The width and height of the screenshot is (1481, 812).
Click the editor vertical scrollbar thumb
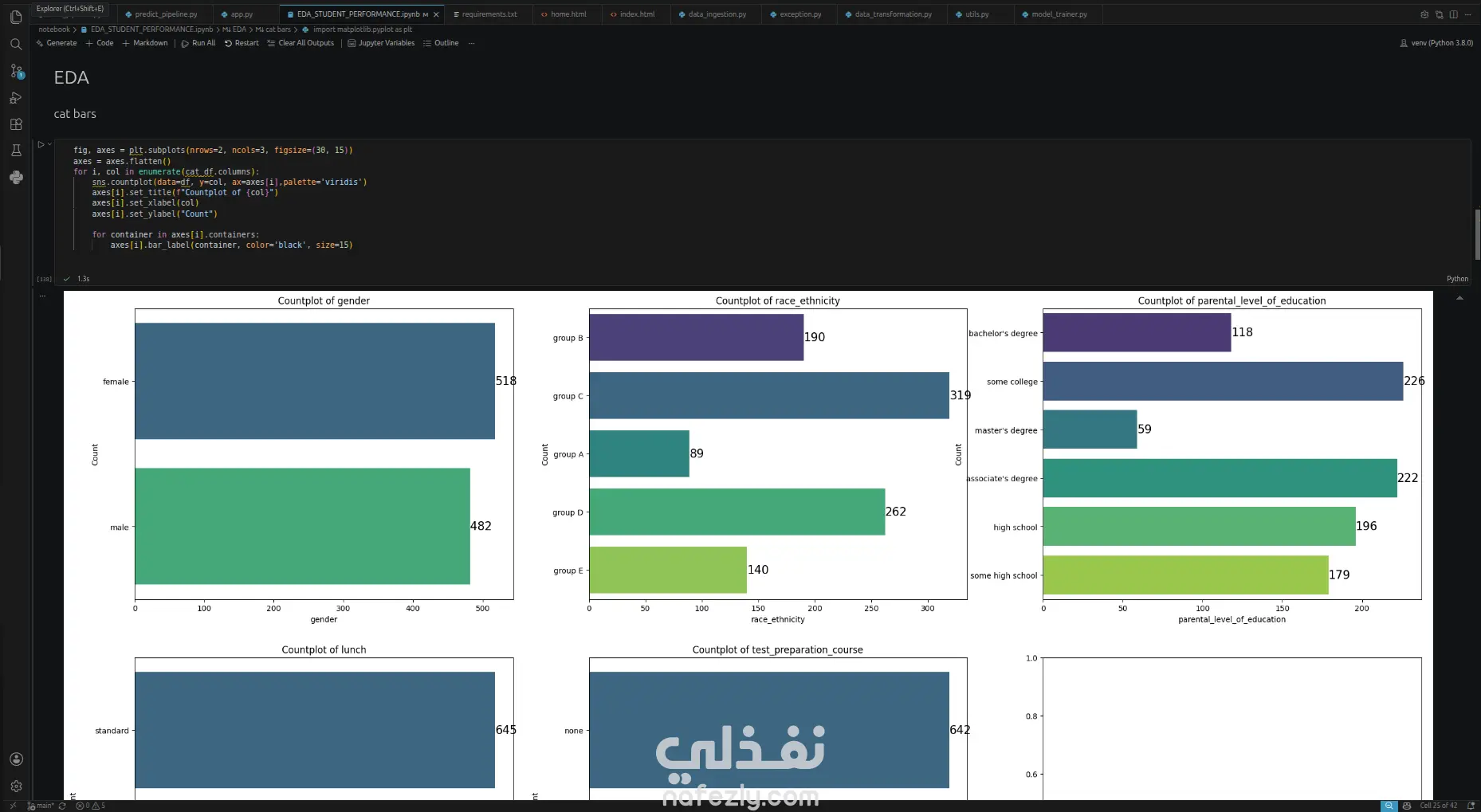tap(1477, 233)
